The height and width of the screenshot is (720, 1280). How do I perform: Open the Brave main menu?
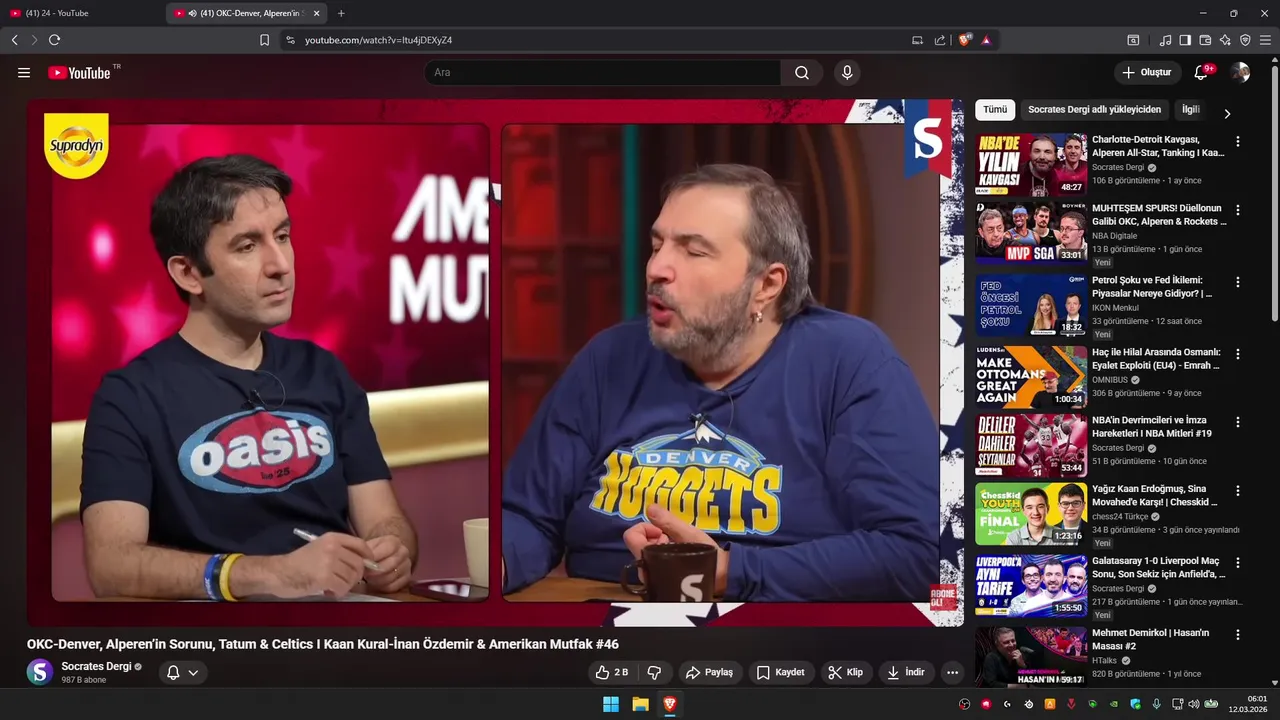click(x=1265, y=40)
